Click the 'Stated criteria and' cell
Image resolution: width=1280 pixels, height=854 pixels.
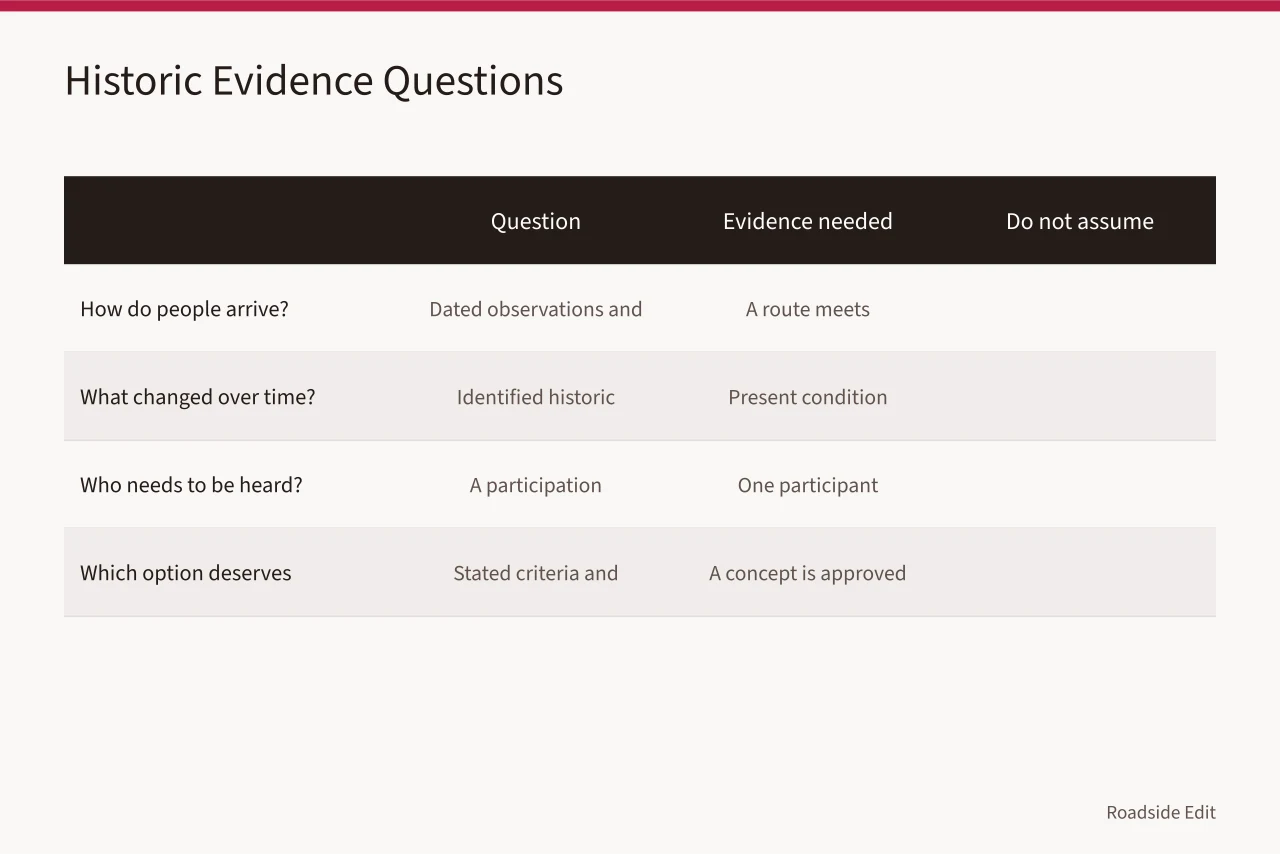click(536, 573)
